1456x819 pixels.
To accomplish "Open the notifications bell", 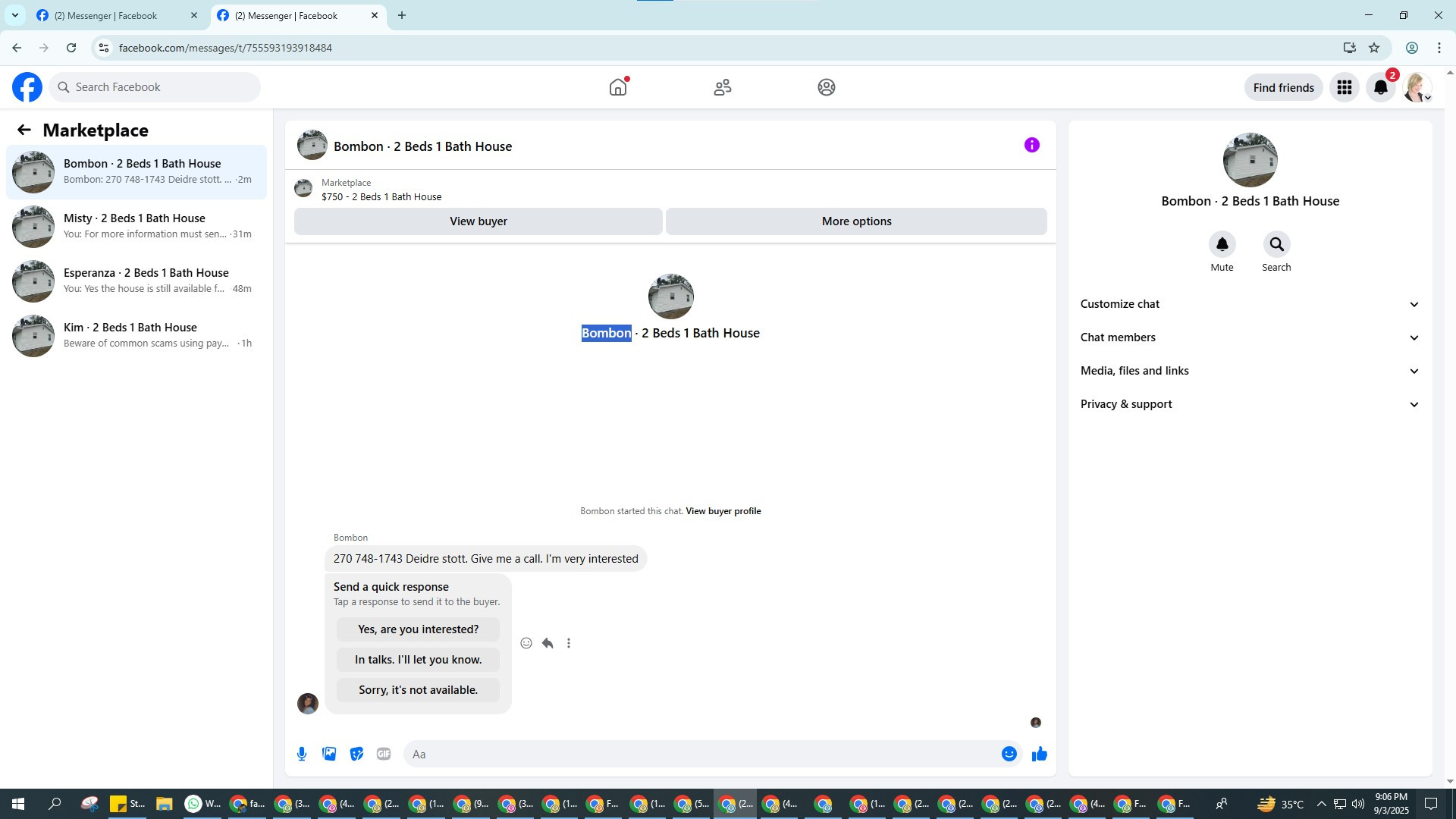I will (x=1381, y=87).
